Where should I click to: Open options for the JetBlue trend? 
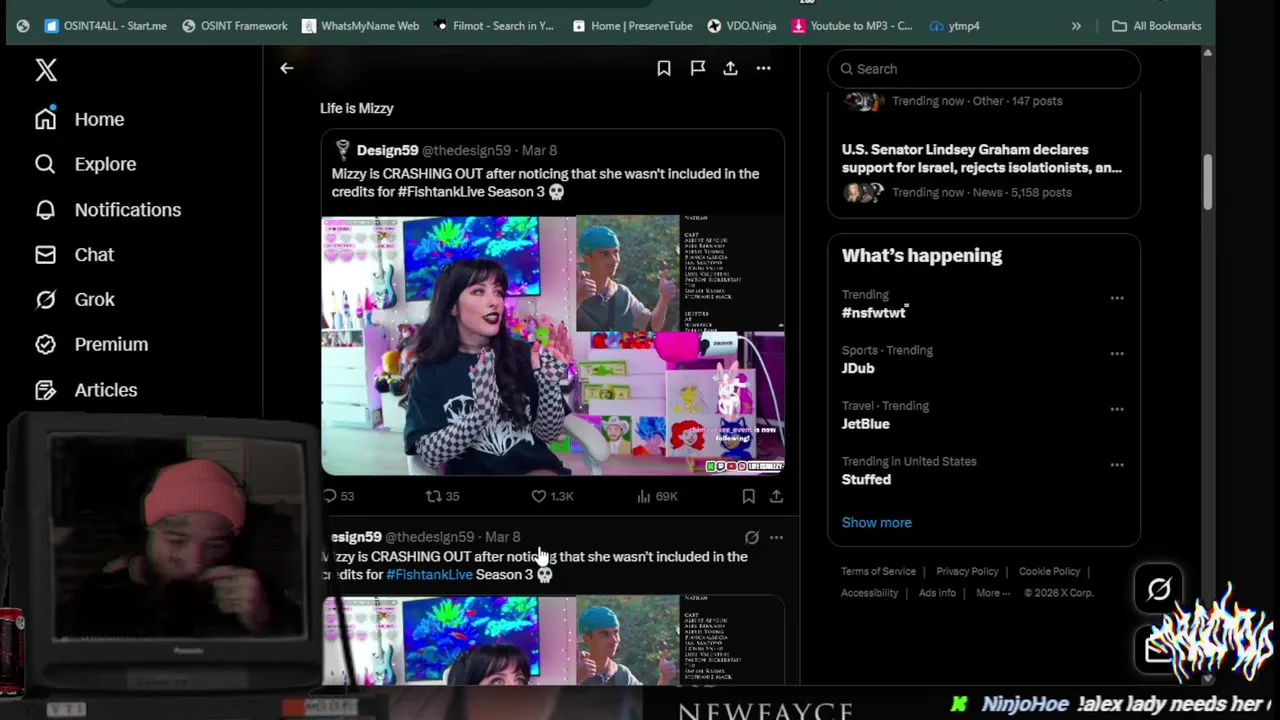(x=1117, y=409)
